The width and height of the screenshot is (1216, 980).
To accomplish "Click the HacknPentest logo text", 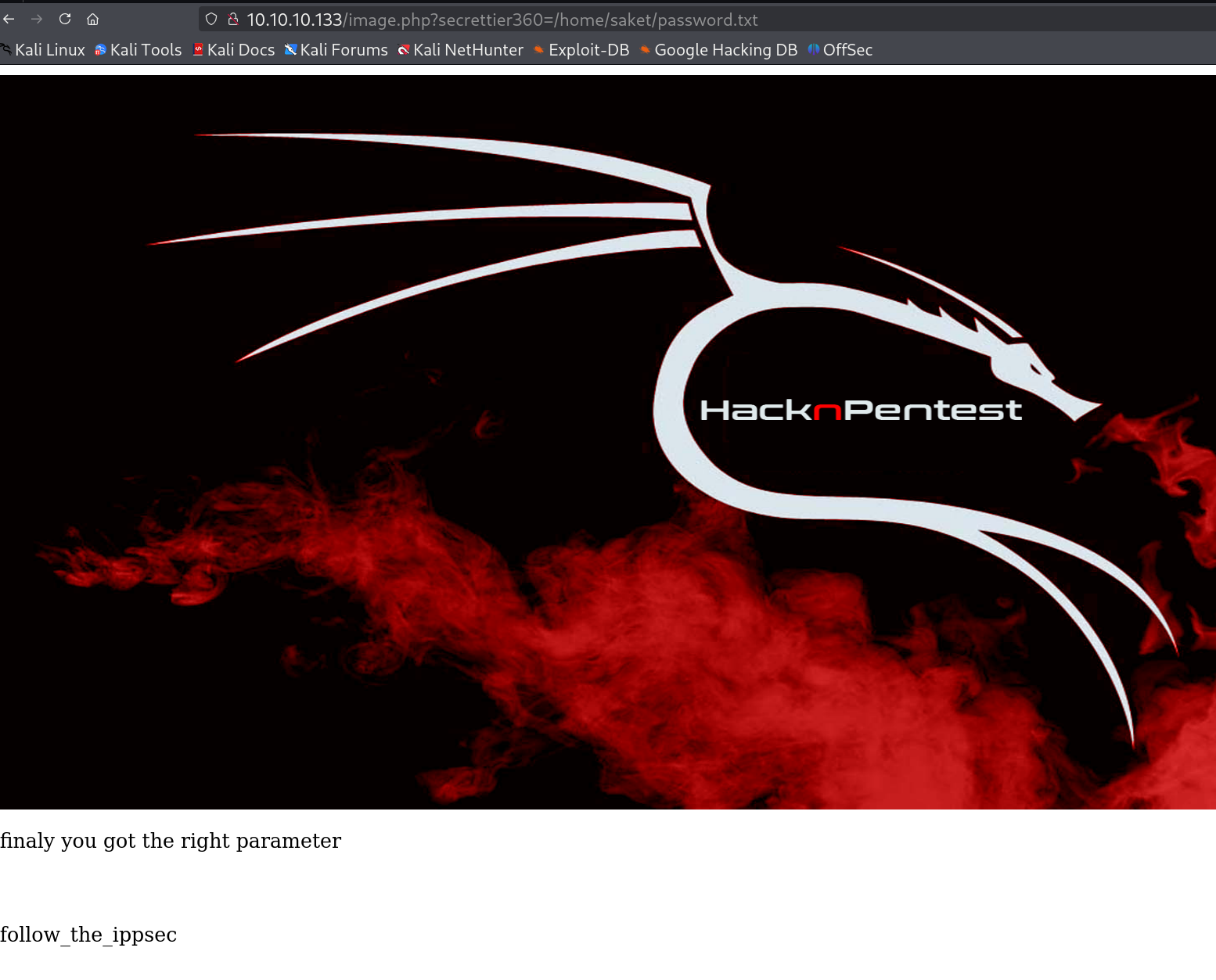I will coord(860,410).
